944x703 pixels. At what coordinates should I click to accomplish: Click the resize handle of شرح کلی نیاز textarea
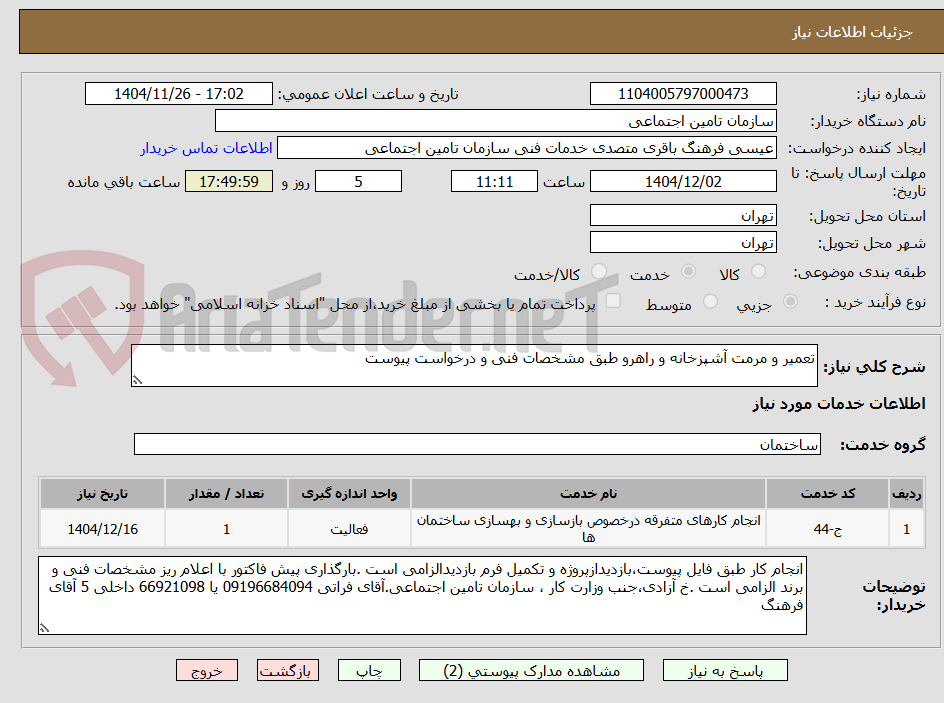click(137, 380)
